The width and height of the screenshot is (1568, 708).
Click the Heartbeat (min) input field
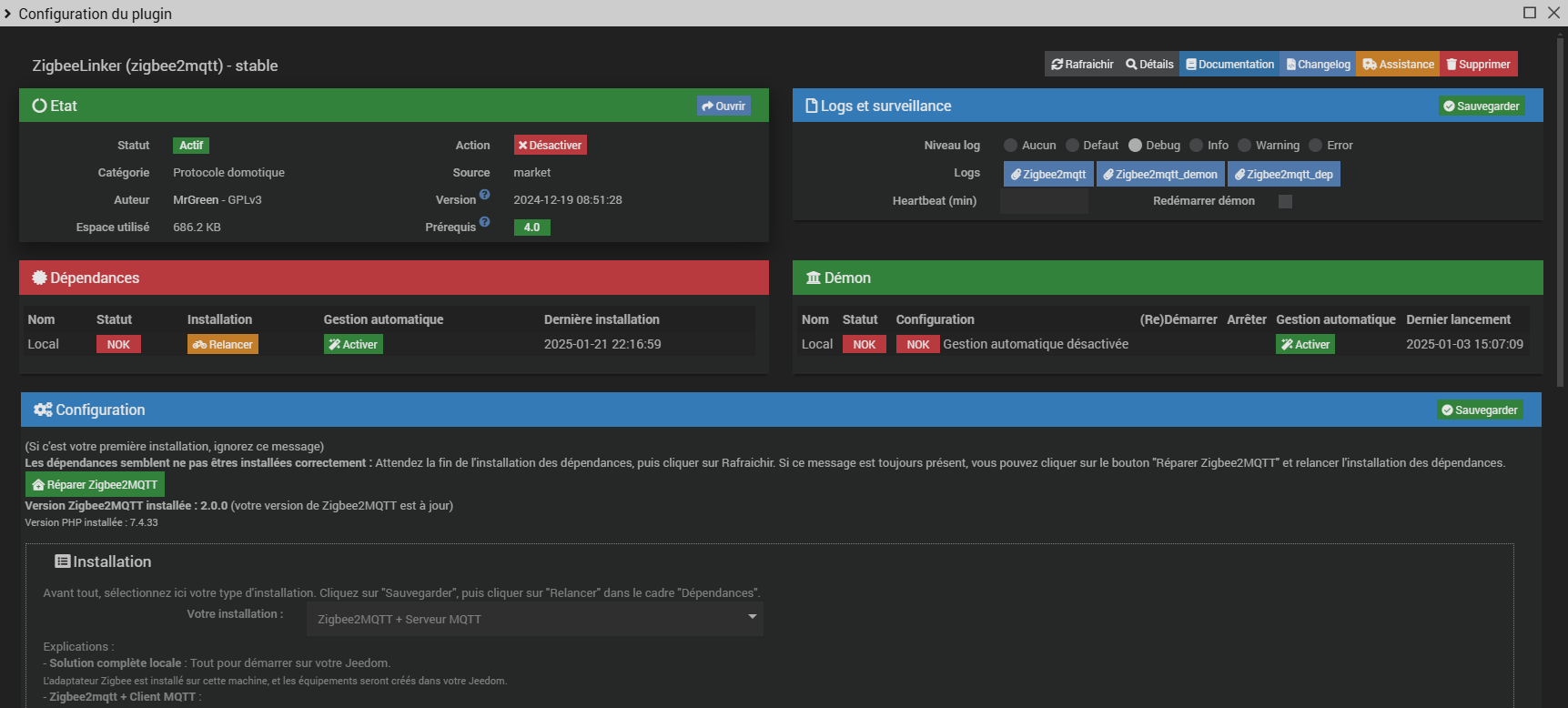[x=1044, y=201]
